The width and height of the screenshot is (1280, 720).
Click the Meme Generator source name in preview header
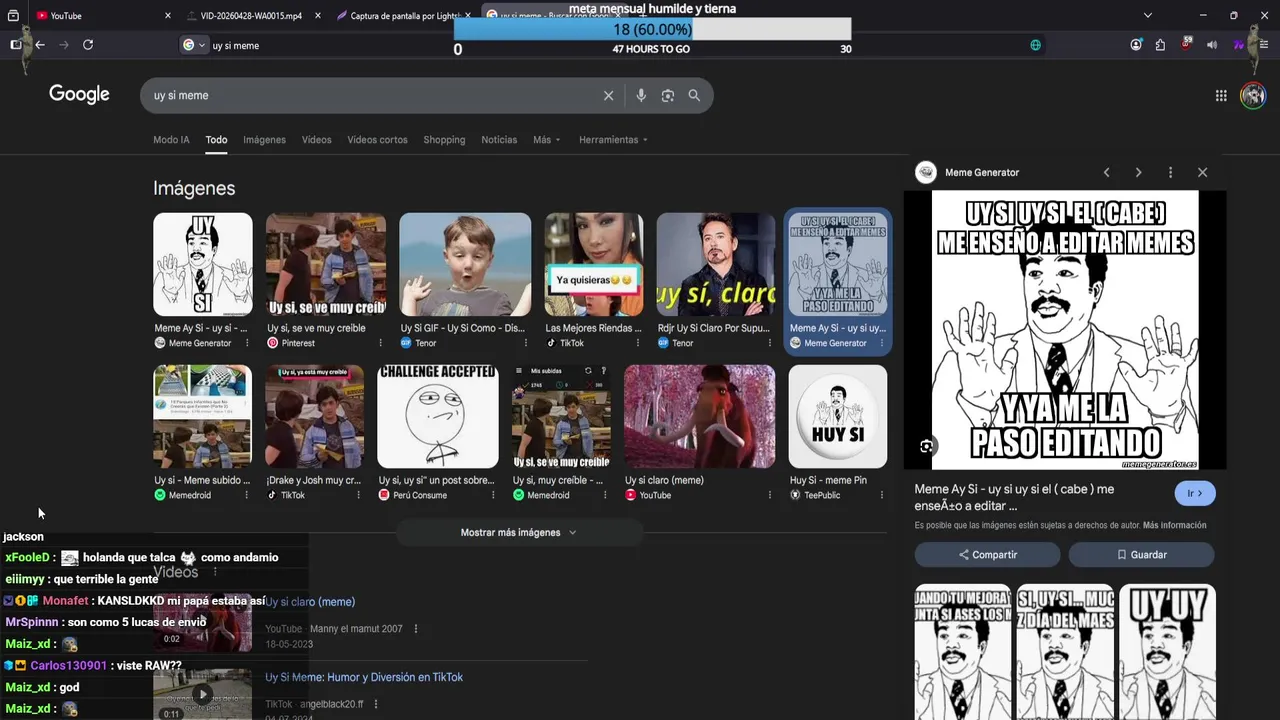point(982,172)
